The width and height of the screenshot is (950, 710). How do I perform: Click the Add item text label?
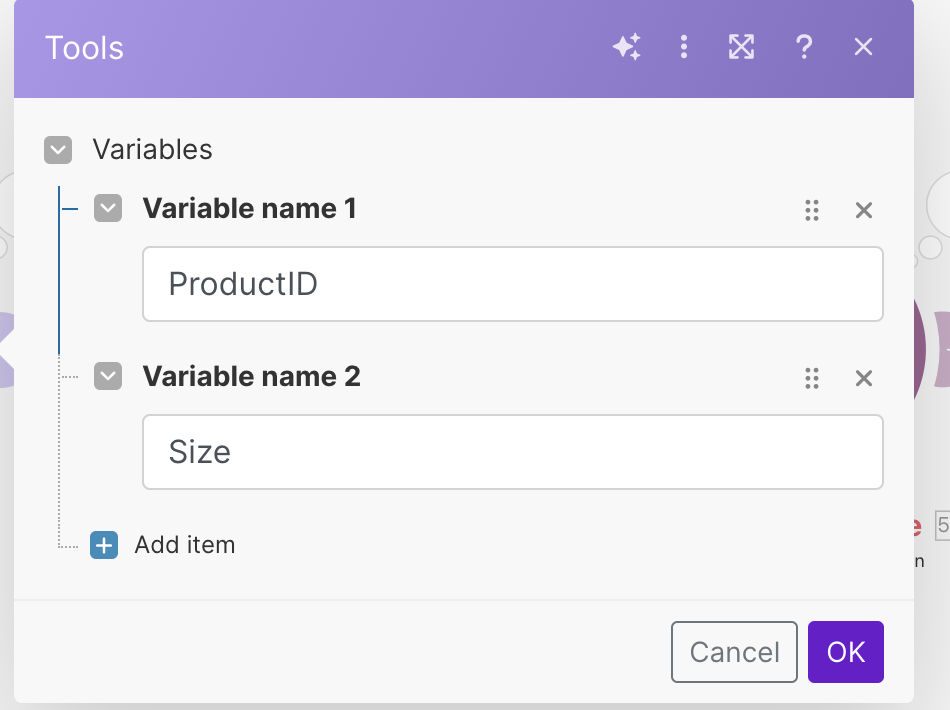pos(185,545)
